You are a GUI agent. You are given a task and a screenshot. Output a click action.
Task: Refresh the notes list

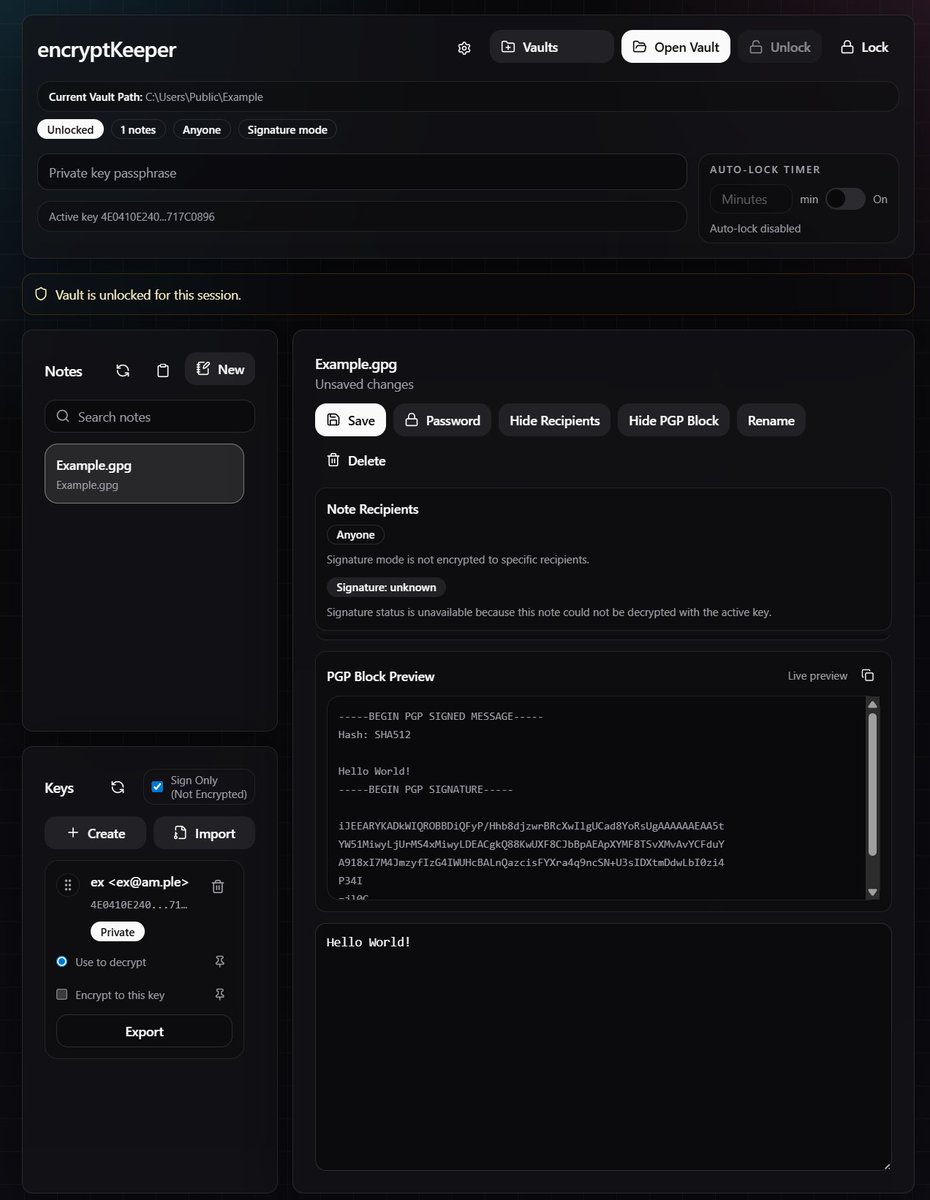tap(123, 370)
